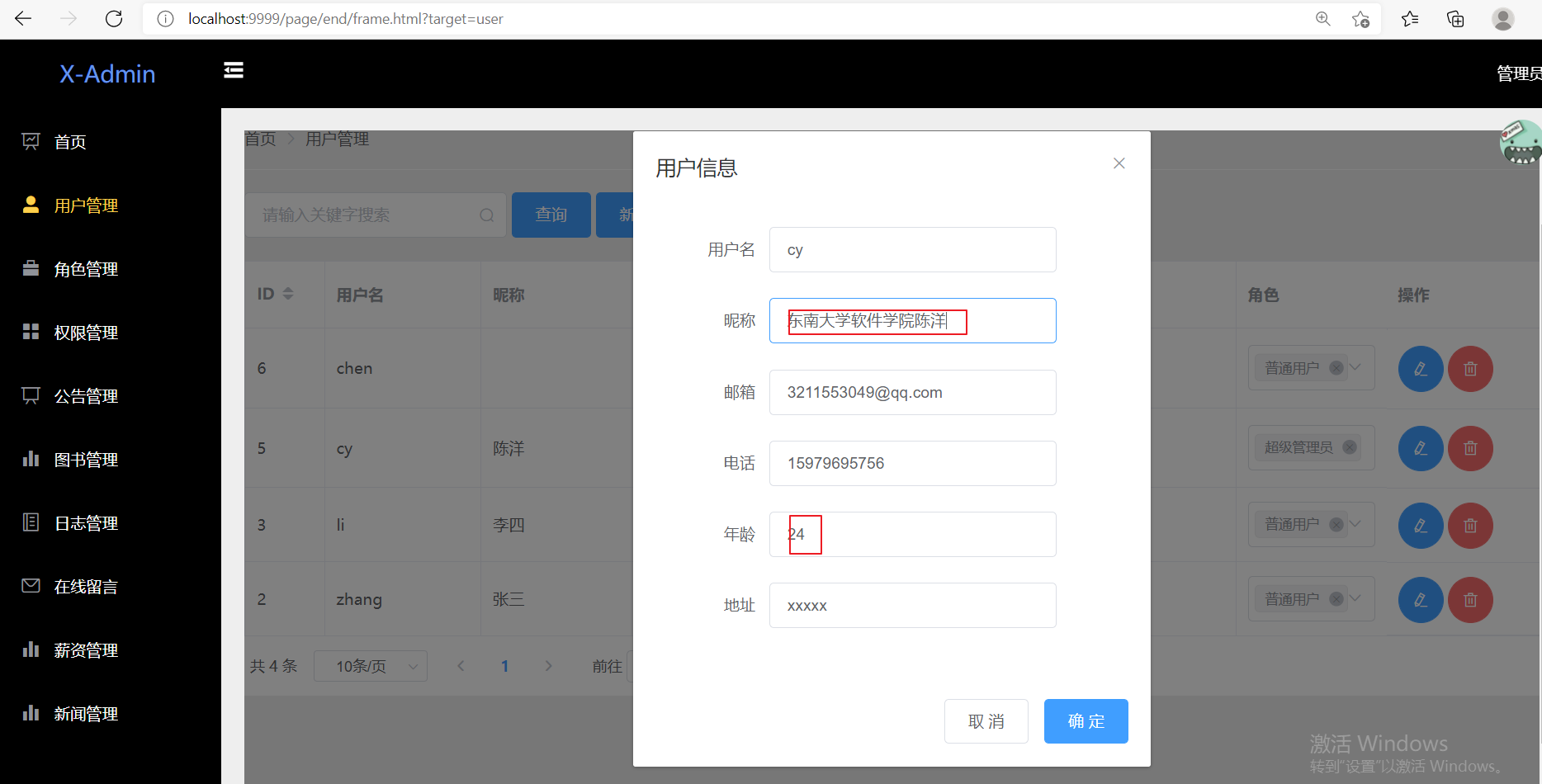Add page to favorites star icon
The image size is (1542, 784).
click(x=1361, y=19)
